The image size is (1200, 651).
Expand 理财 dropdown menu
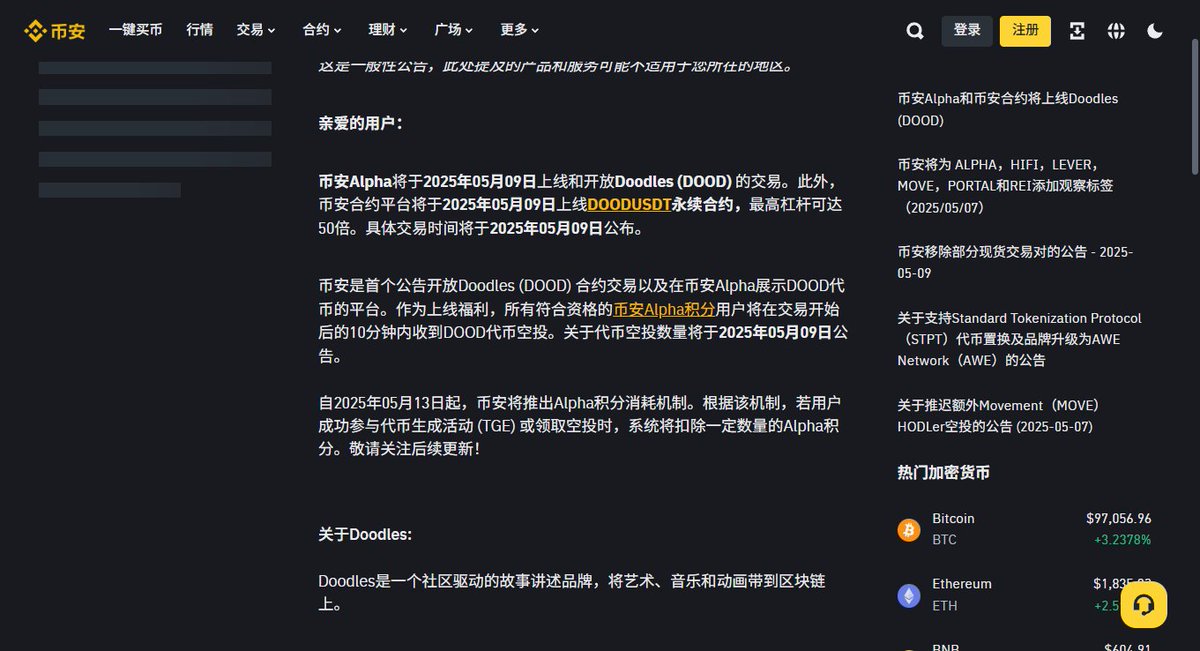point(388,30)
